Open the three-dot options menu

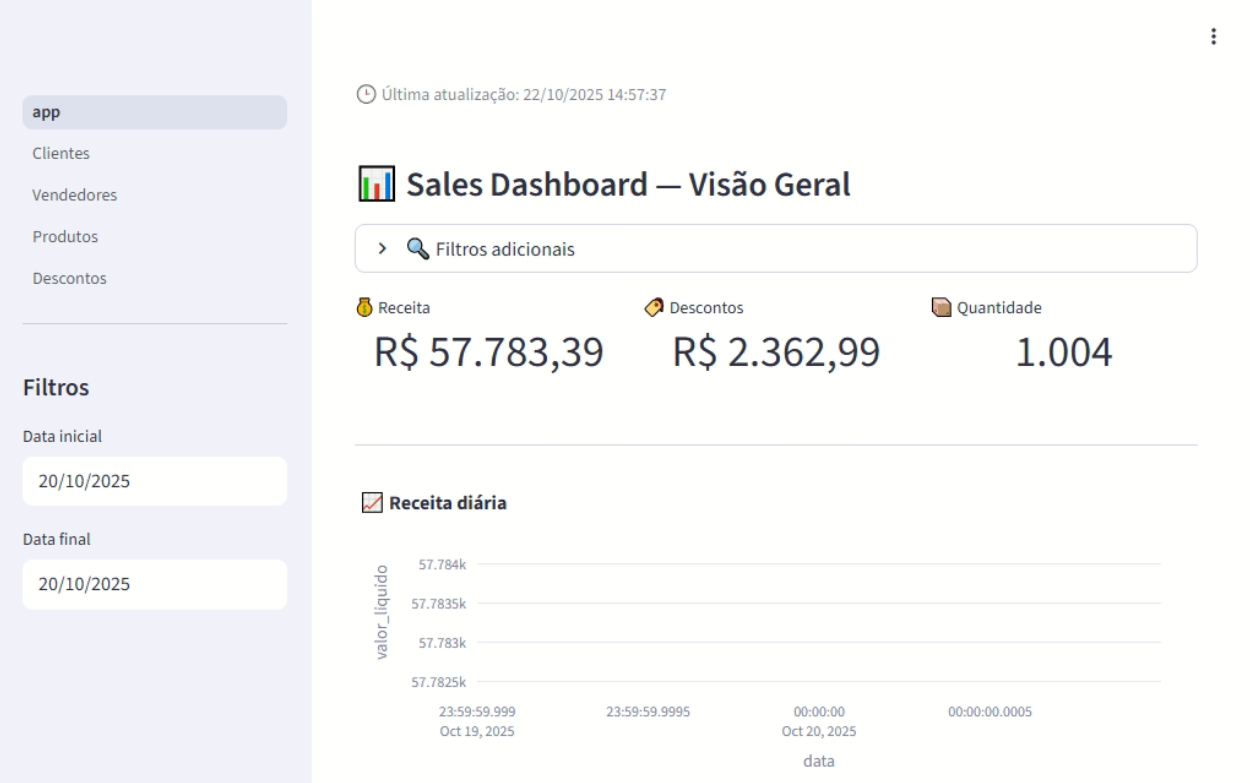point(1214,38)
